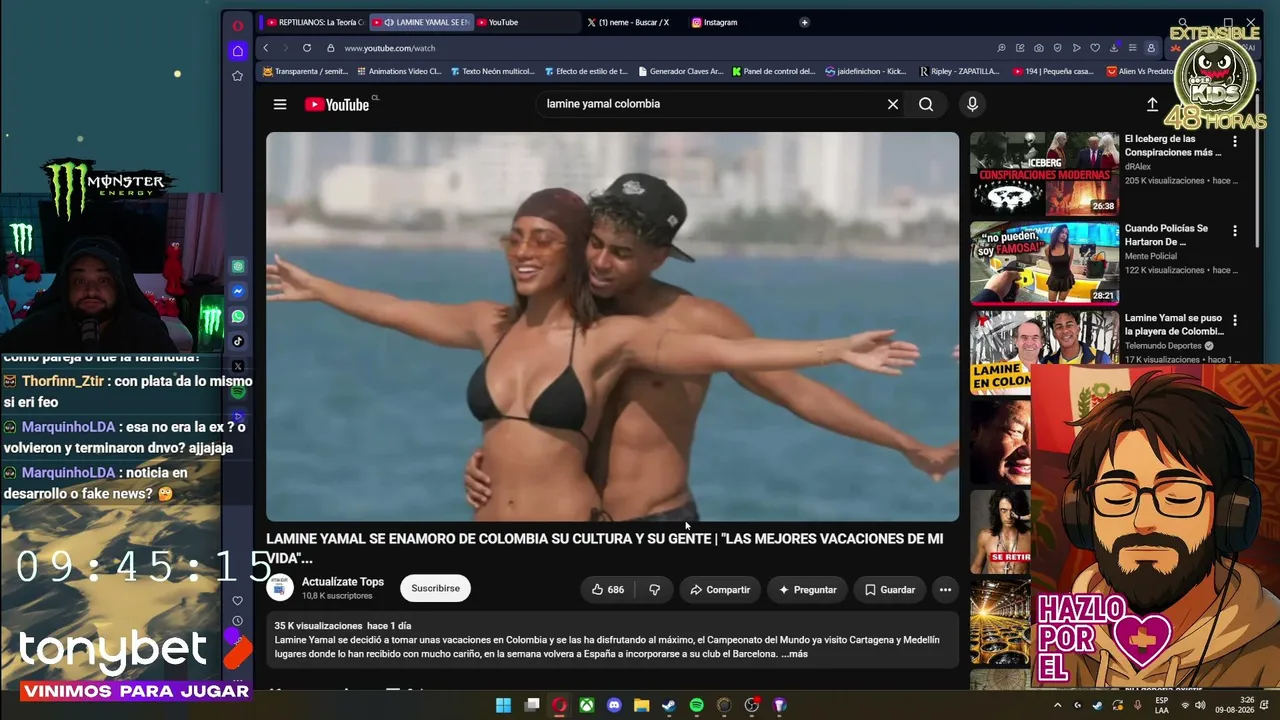
Task: Click the main video player
Action: coord(612,327)
